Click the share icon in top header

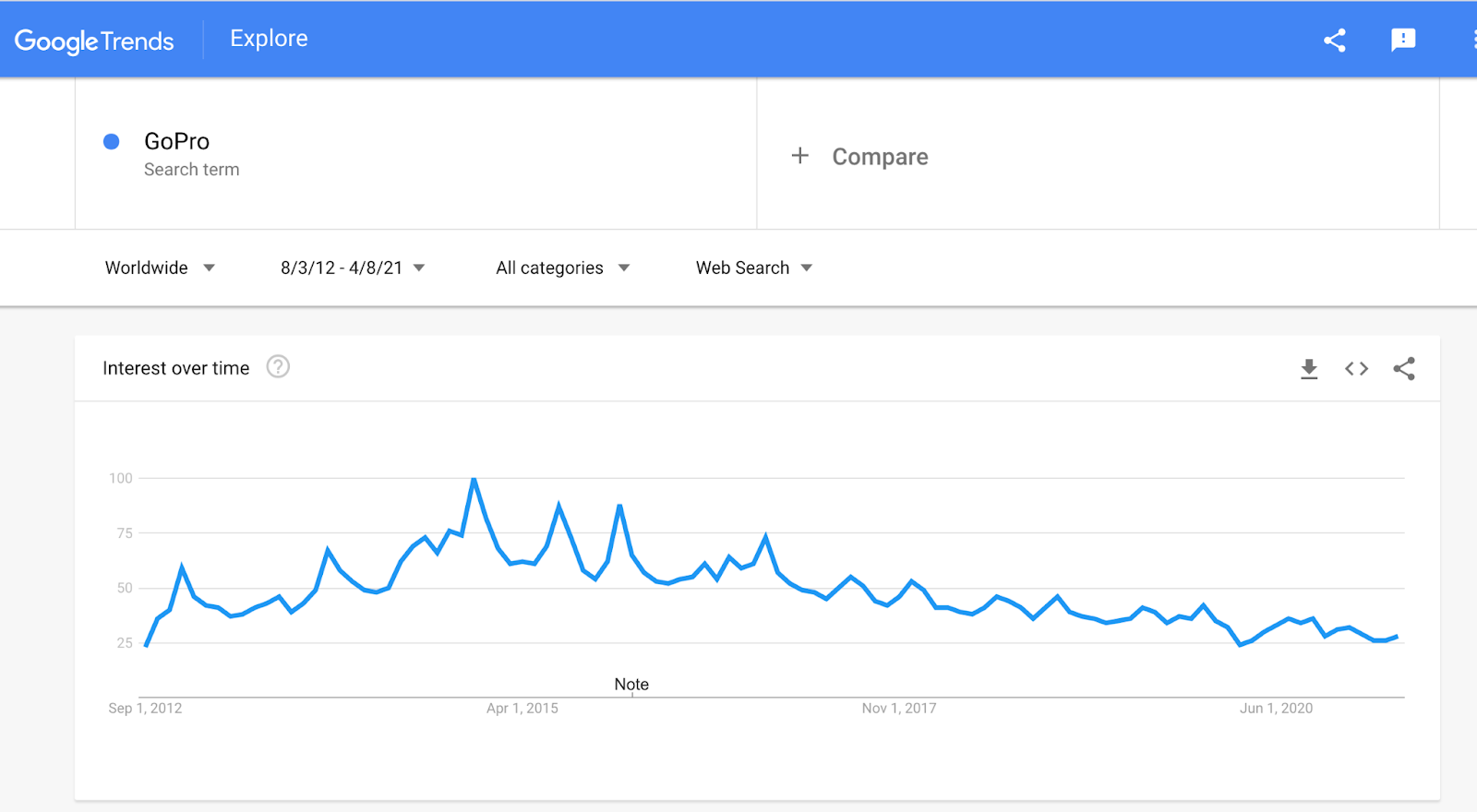[x=1334, y=40]
